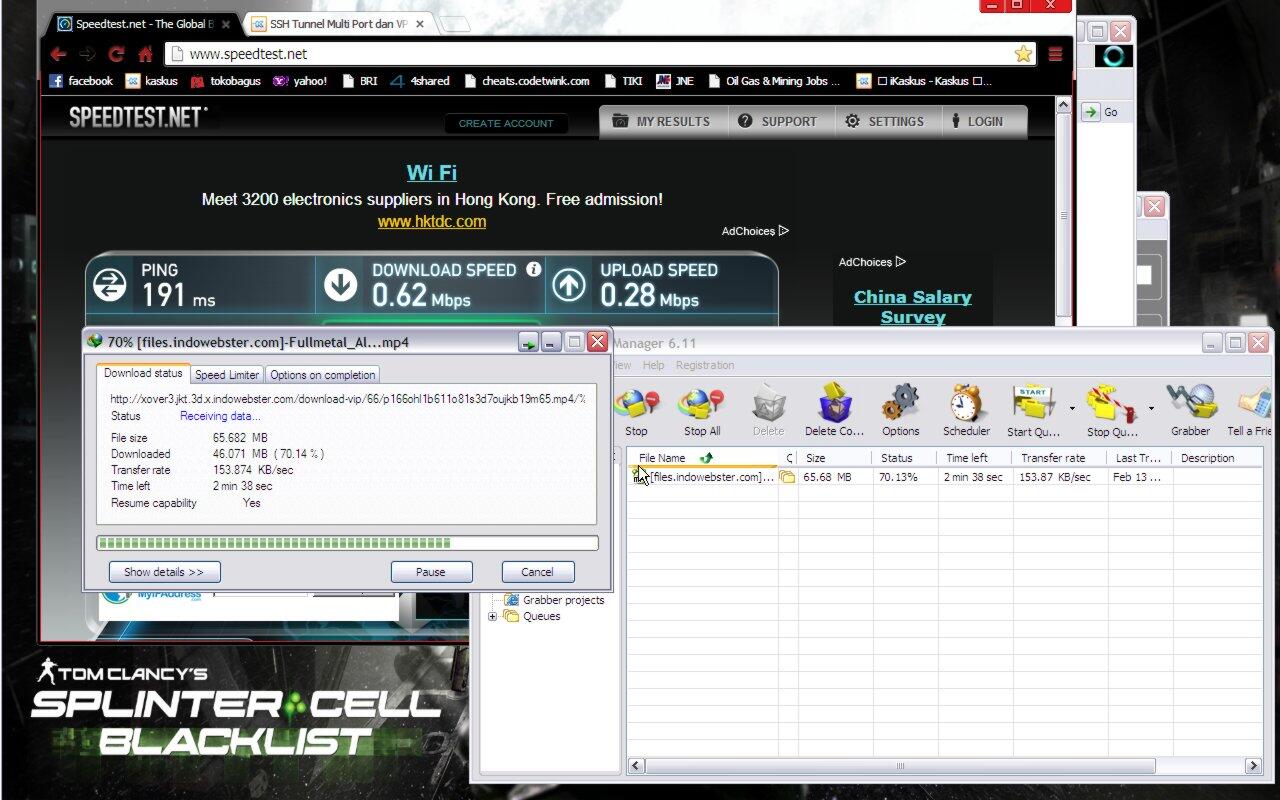Open Start Queue dropdown arrow
Screen dimensions: 1280x800
[x=1072, y=408]
